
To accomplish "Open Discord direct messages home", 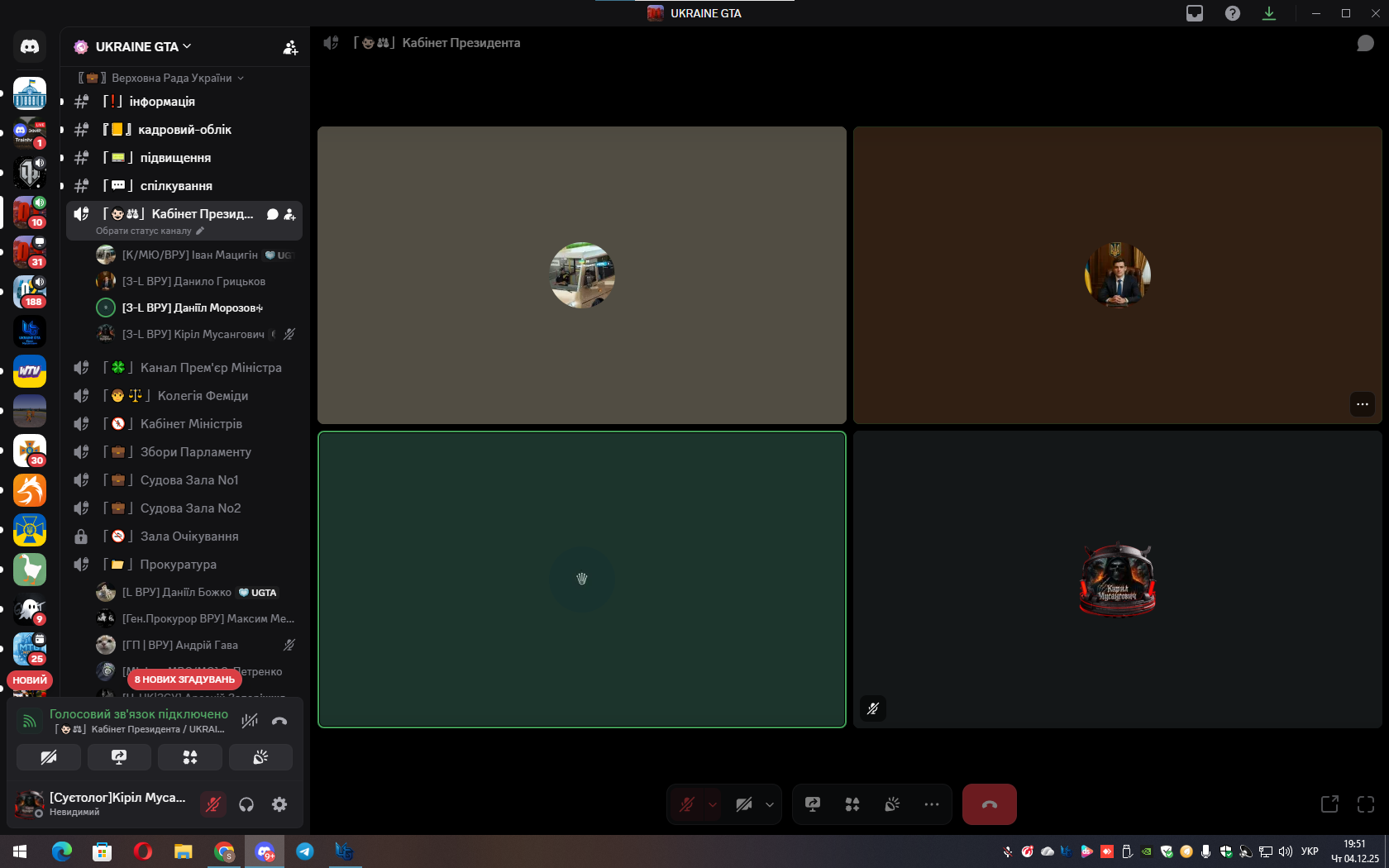I will tap(30, 47).
